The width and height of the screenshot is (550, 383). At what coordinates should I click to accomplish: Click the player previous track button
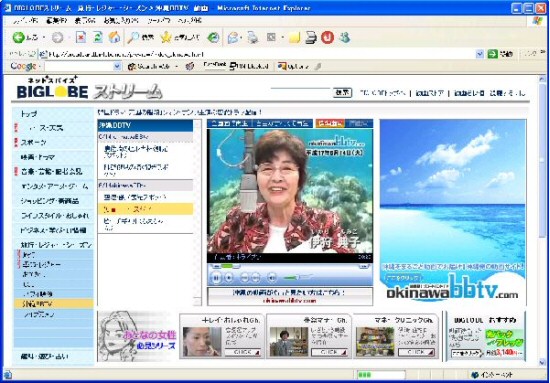(244, 278)
